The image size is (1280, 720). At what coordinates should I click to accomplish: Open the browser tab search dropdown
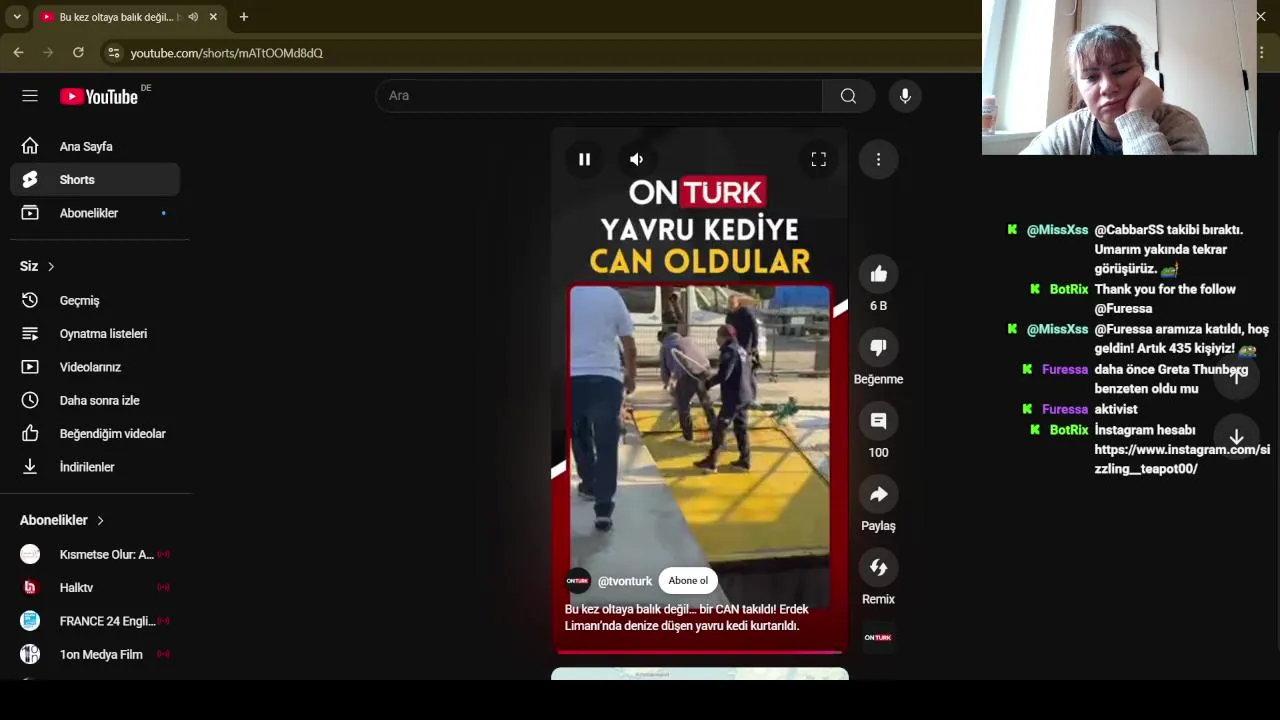17,17
